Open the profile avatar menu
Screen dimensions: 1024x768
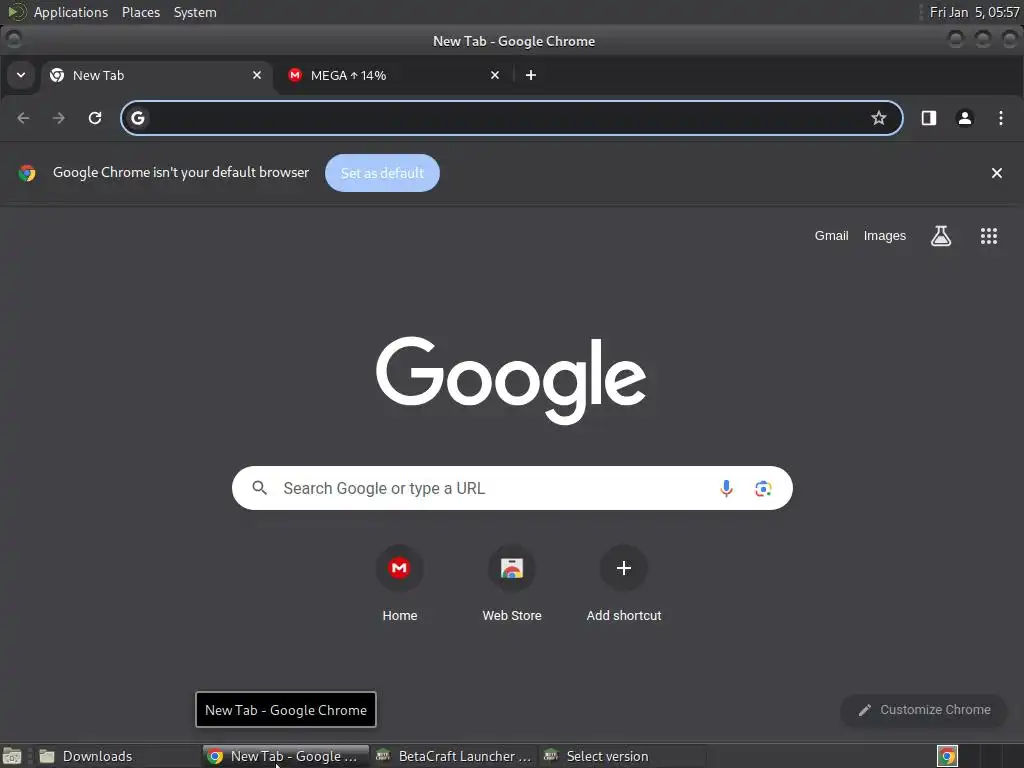pos(965,118)
